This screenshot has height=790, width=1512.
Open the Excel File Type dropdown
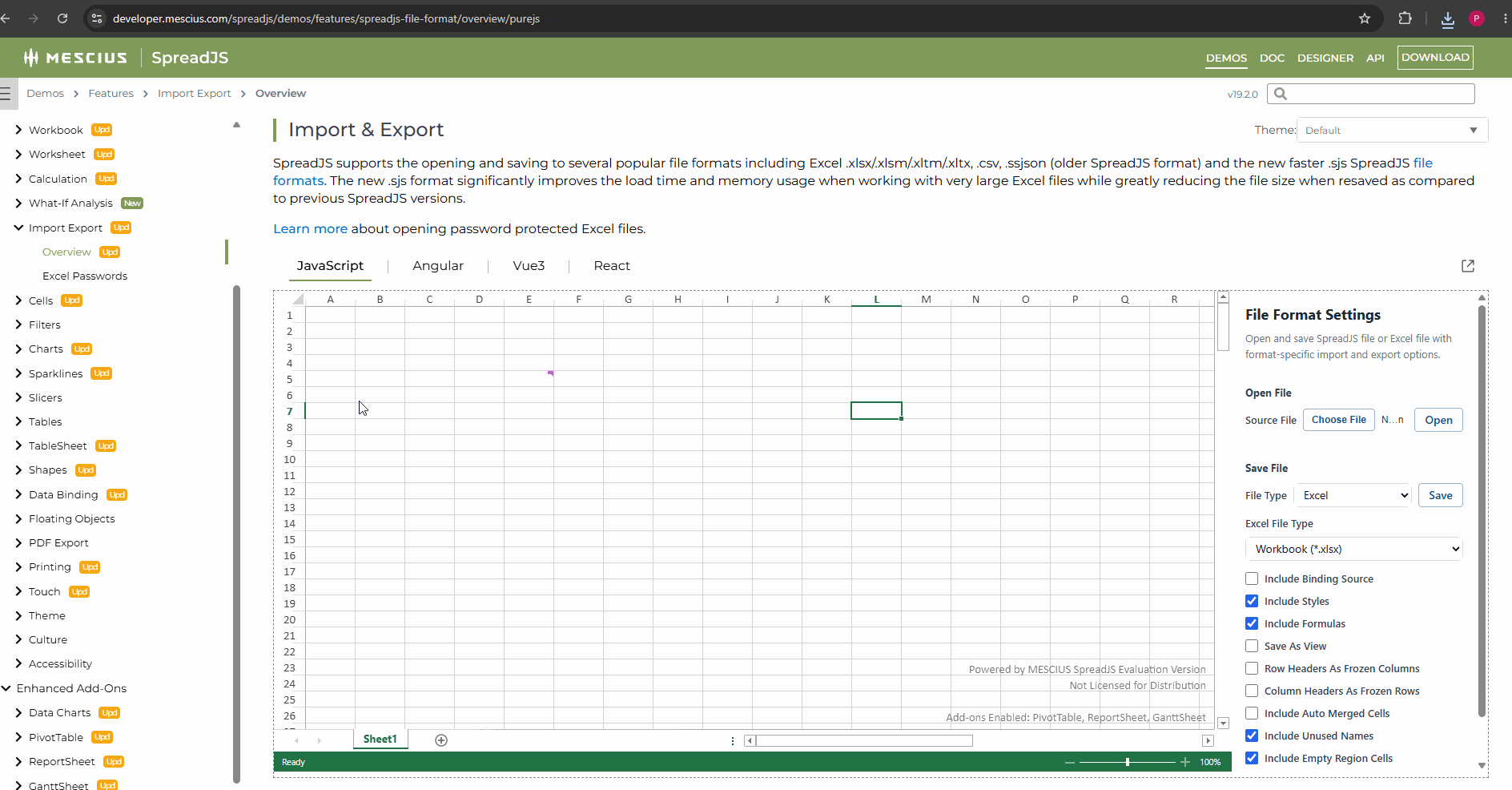point(1353,549)
